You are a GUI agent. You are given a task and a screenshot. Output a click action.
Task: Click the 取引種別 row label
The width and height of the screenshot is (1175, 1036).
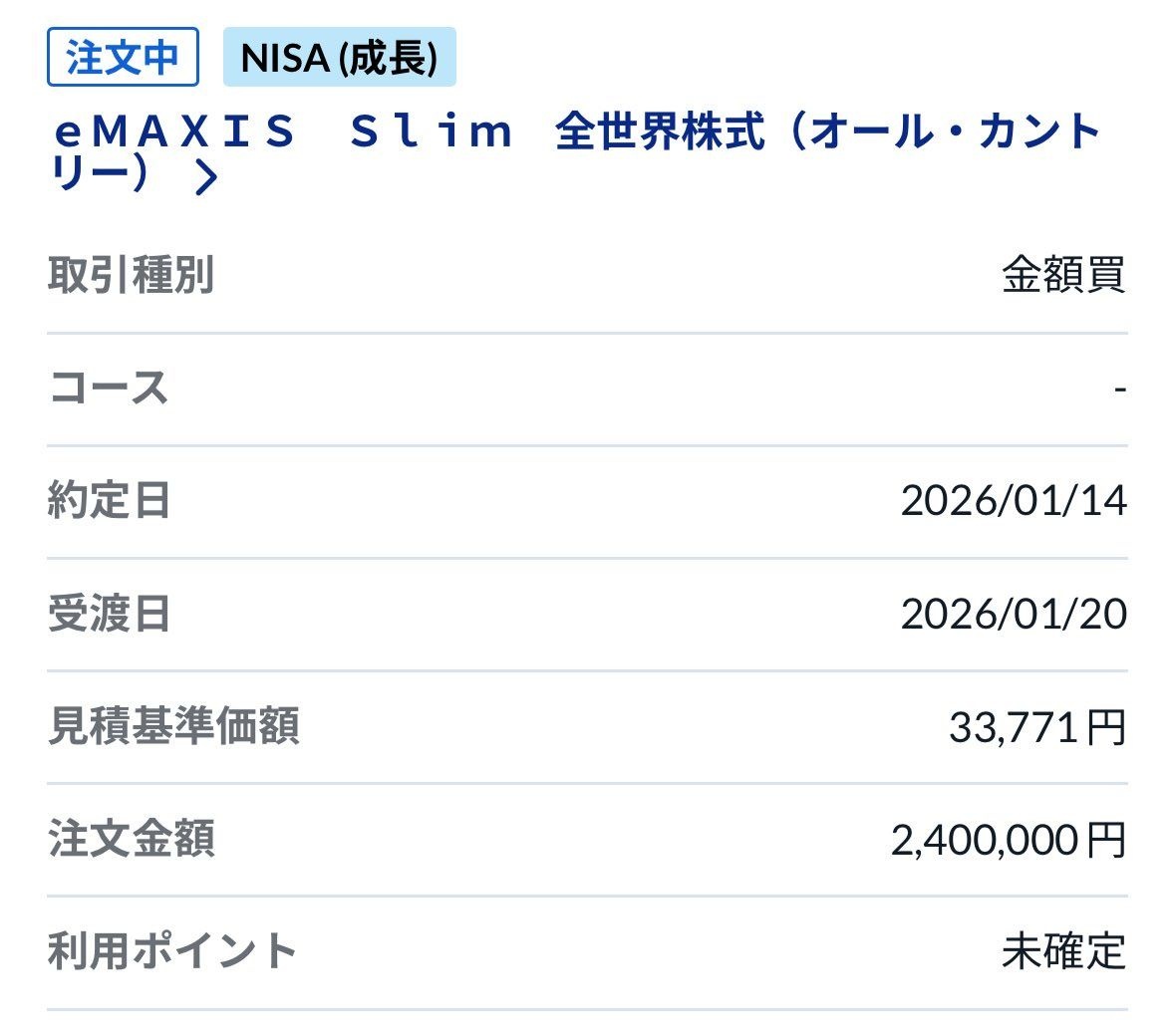pos(131,275)
